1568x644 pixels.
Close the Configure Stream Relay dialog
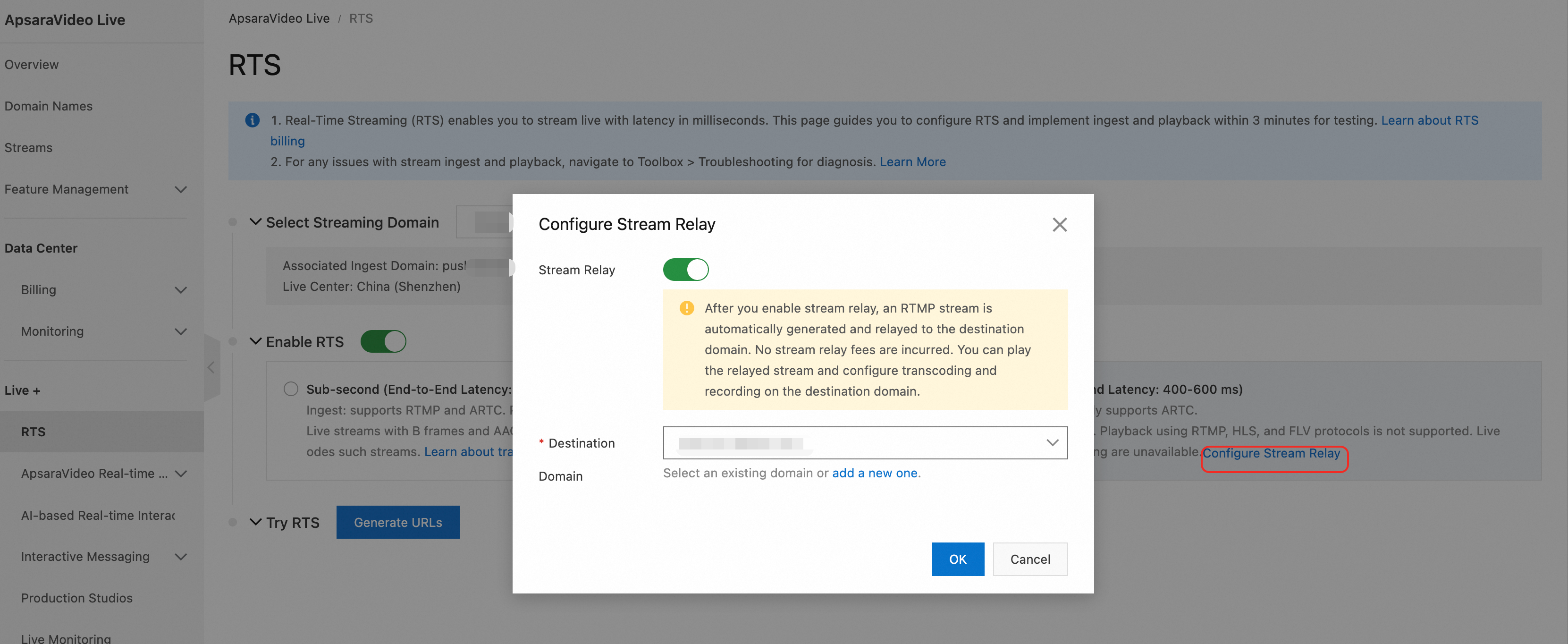1059,225
